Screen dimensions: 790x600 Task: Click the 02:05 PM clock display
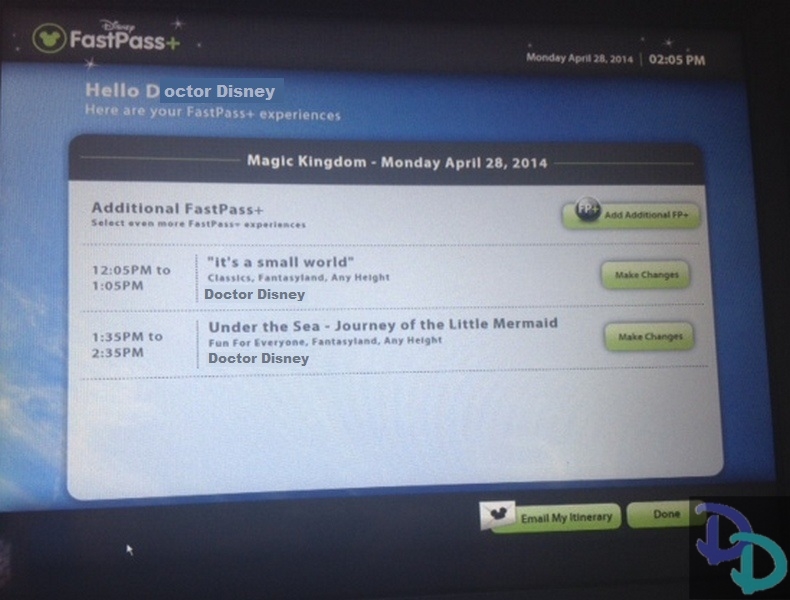pos(677,59)
